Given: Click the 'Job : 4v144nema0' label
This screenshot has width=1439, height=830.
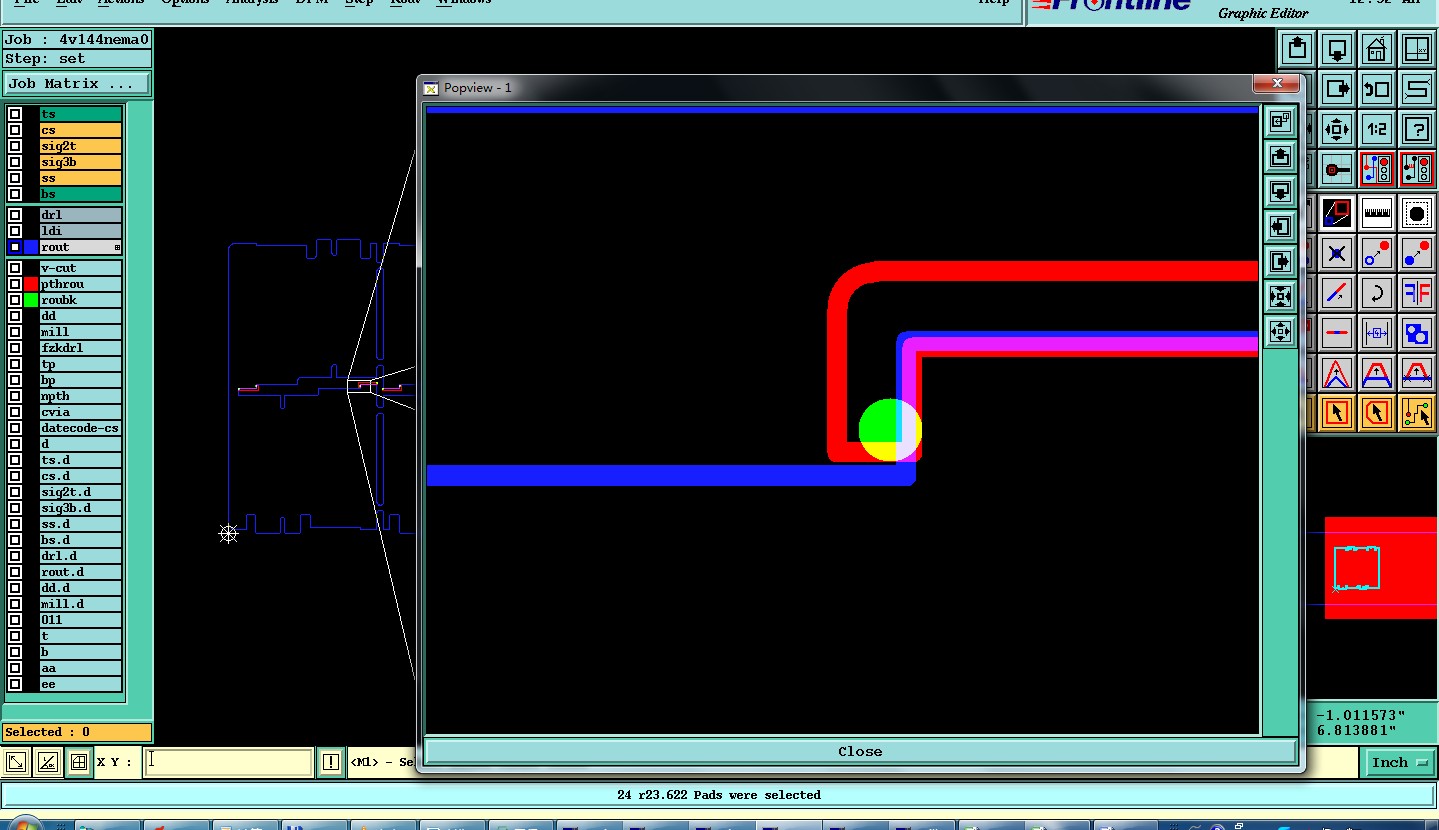Looking at the screenshot, I should 77,40.
